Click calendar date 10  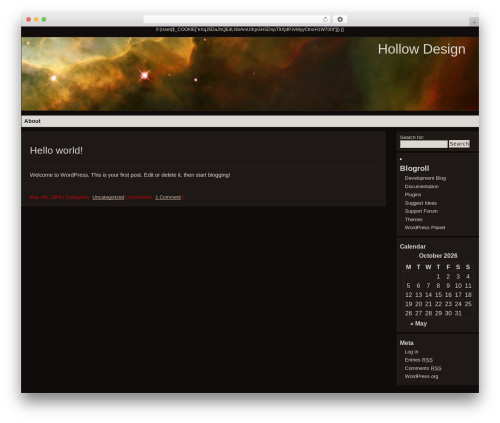pos(458,286)
